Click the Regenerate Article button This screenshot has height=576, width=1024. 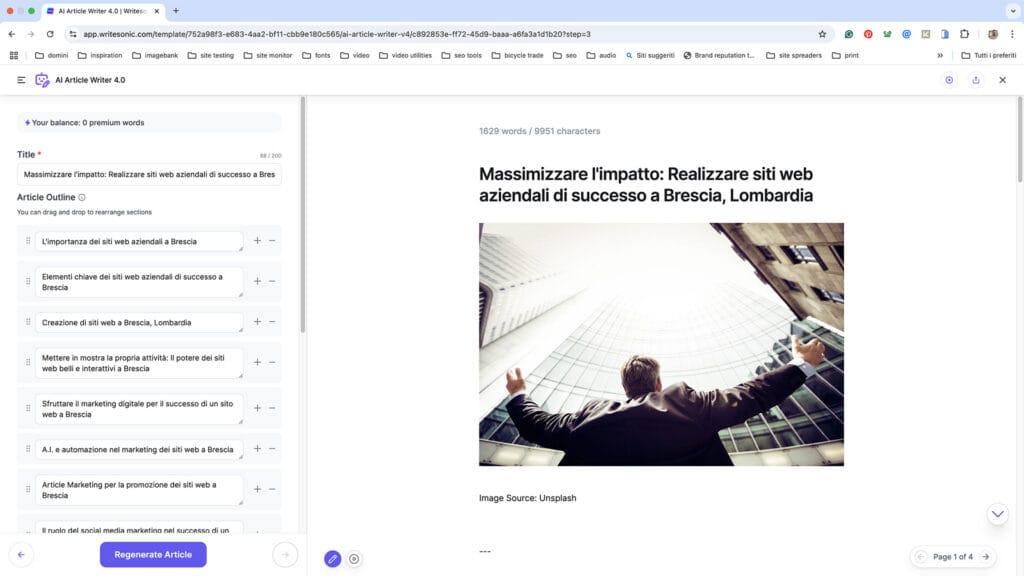click(x=153, y=554)
